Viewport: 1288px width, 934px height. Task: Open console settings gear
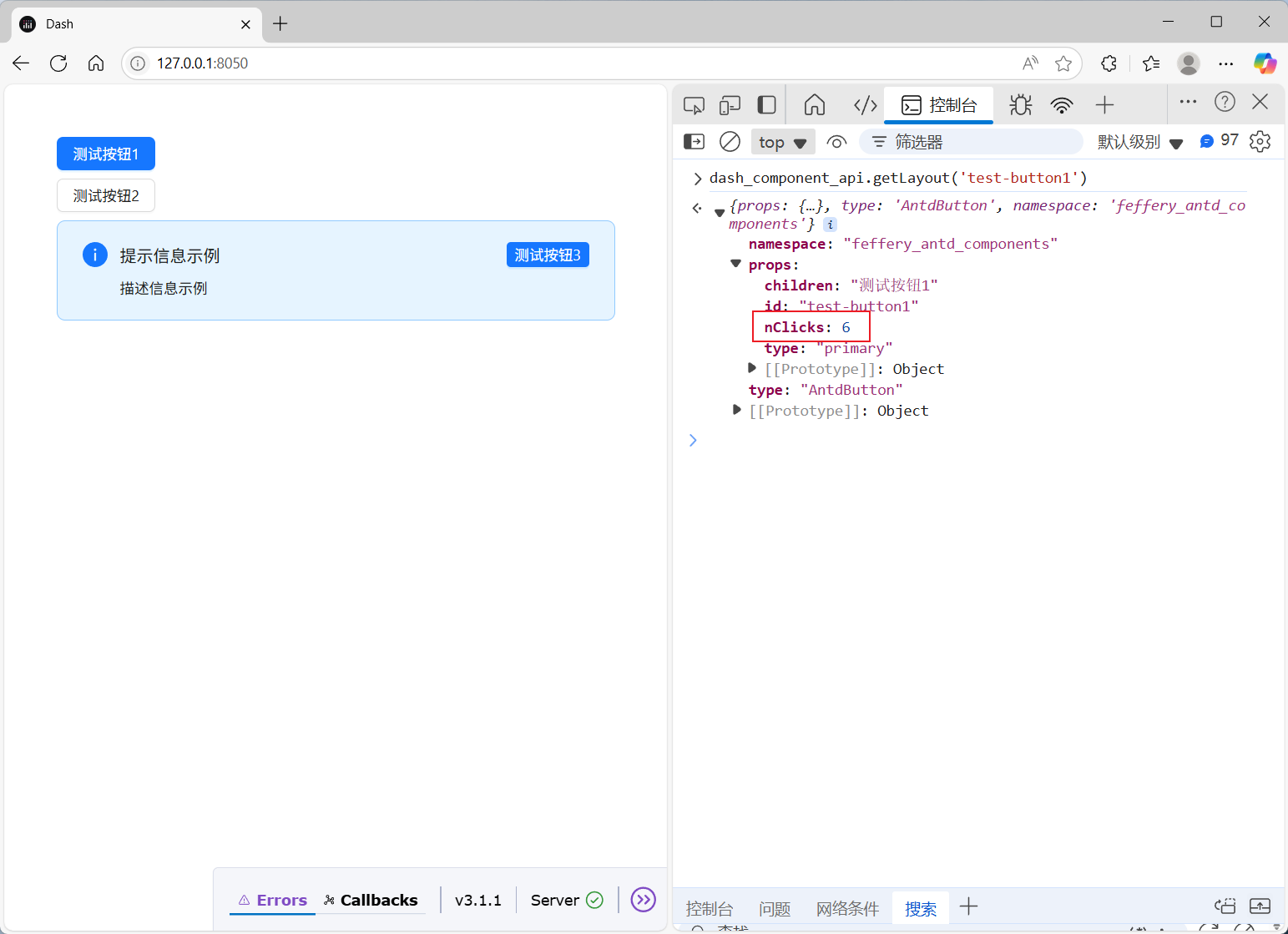(1260, 142)
